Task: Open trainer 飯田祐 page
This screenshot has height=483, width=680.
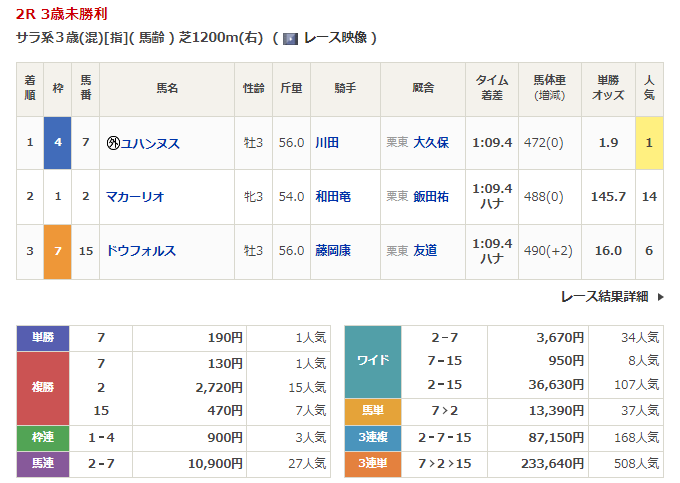Action: tap(431, 197)
